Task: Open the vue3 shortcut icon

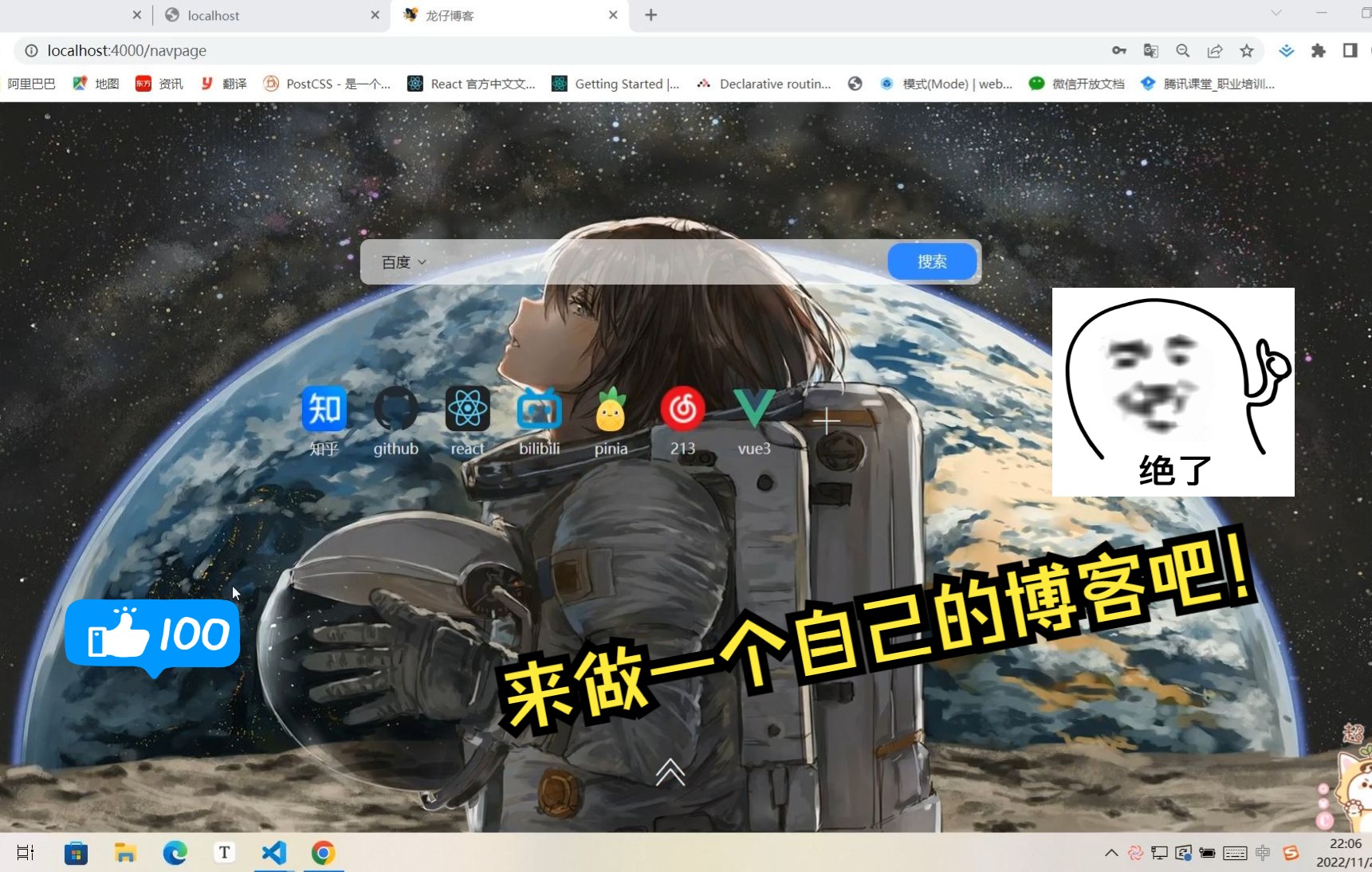Action: click(x=754, y=409)
